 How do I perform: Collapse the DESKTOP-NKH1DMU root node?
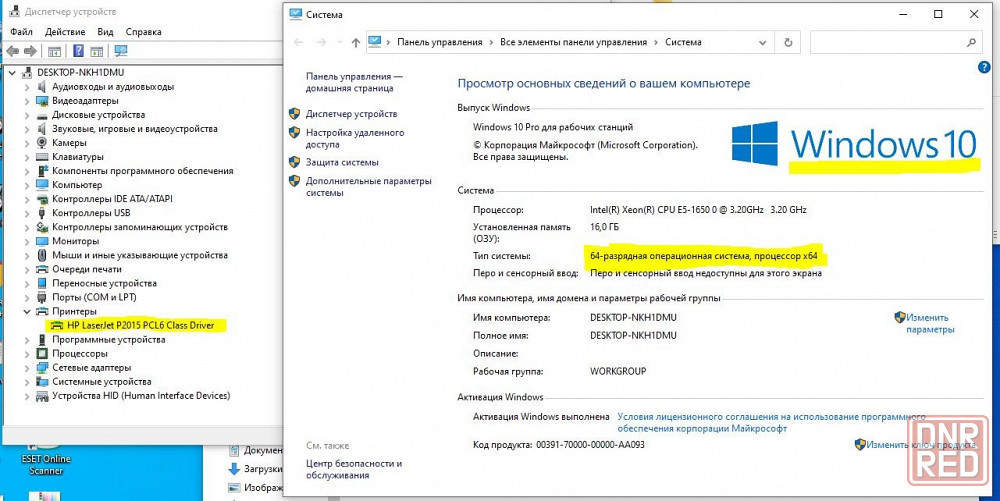[x=13, y=73]
